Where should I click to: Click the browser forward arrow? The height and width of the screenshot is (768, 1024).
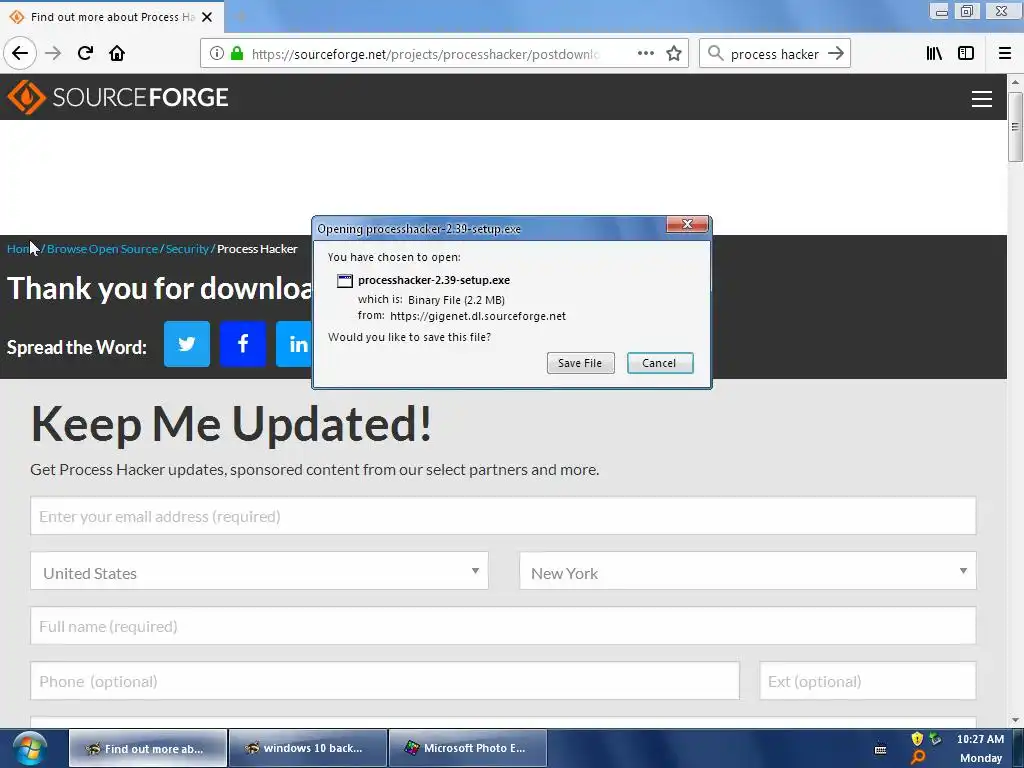coord(53,53)
